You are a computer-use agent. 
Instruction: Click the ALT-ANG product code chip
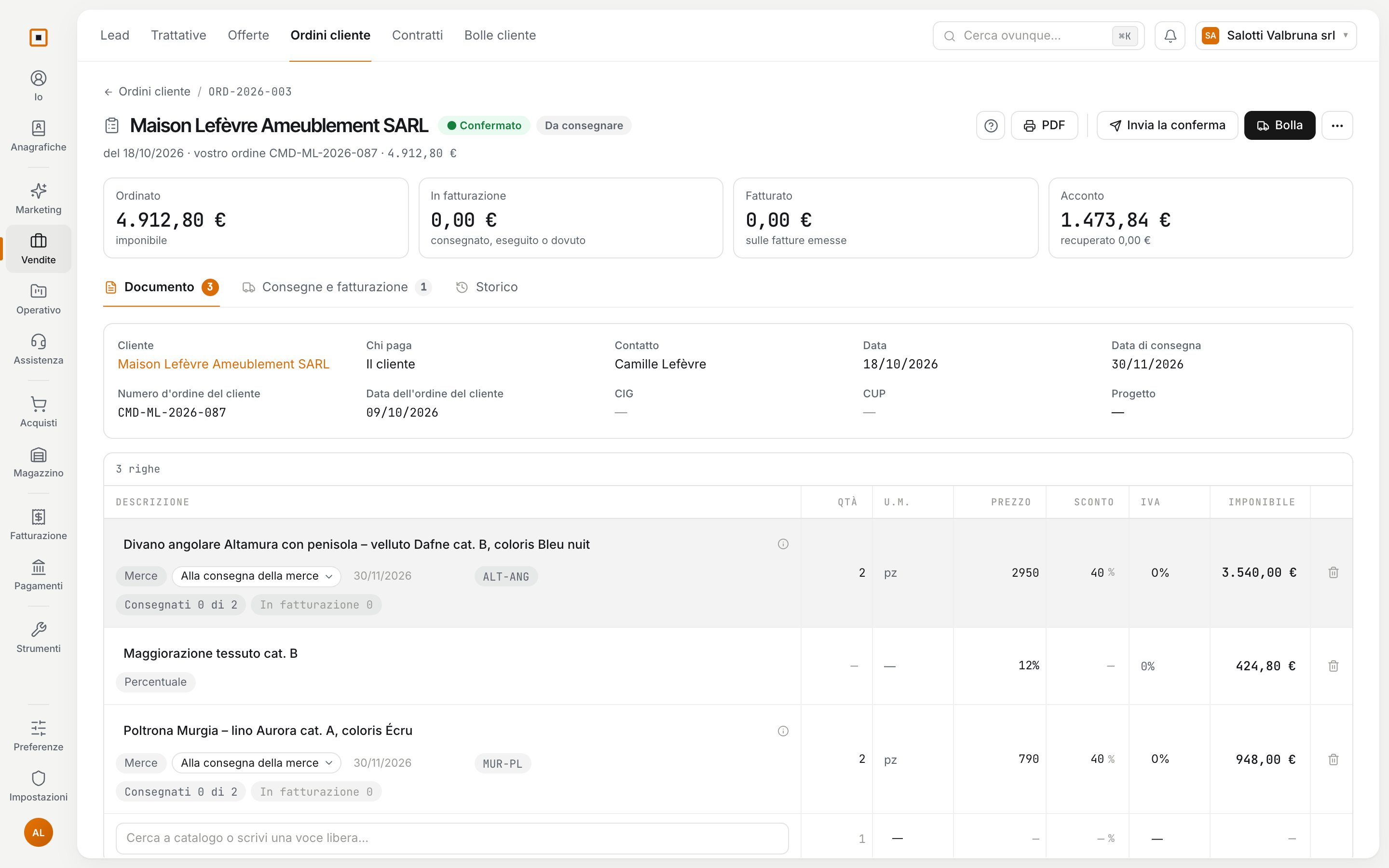505,576
